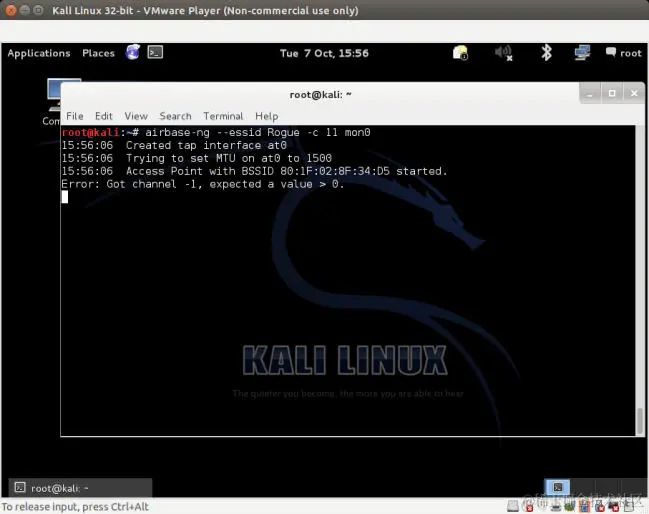
Task: Select the Computer desktop icon
Action: [53, 101]
